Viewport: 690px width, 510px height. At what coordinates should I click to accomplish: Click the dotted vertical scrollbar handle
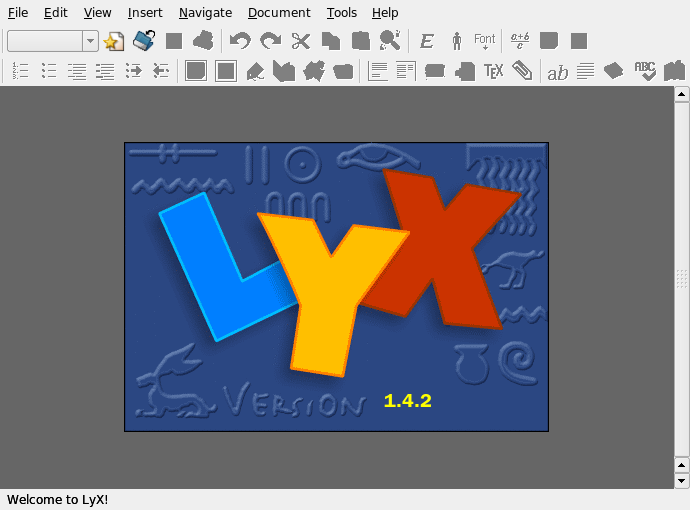click(x=681, y=279)
